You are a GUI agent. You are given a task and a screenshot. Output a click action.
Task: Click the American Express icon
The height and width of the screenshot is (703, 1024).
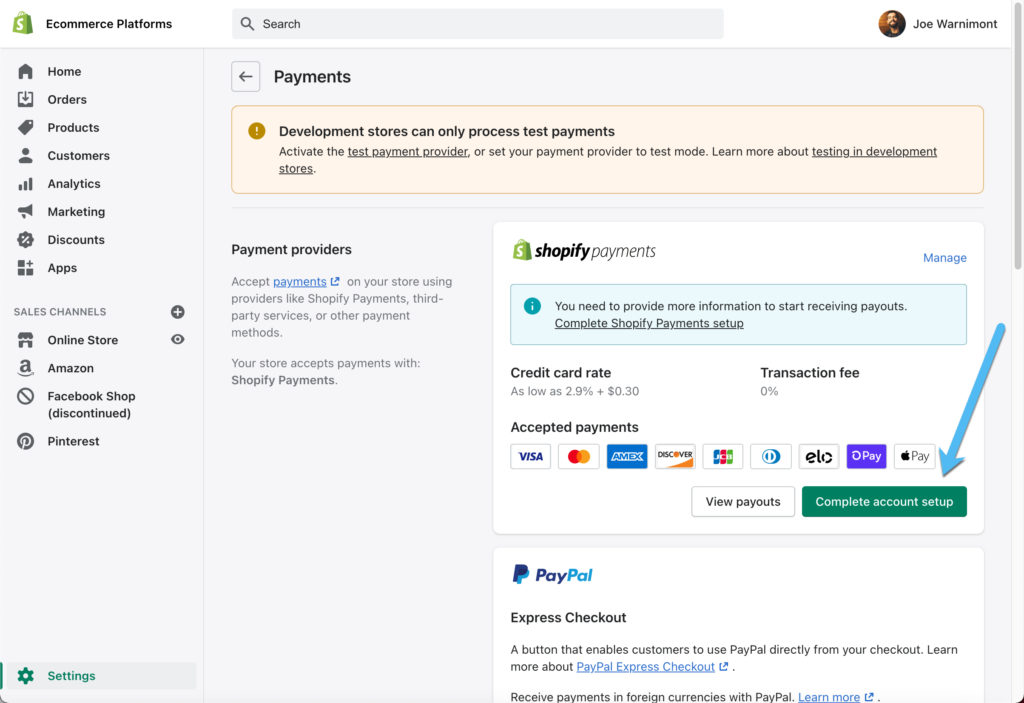tap(627, 456)
